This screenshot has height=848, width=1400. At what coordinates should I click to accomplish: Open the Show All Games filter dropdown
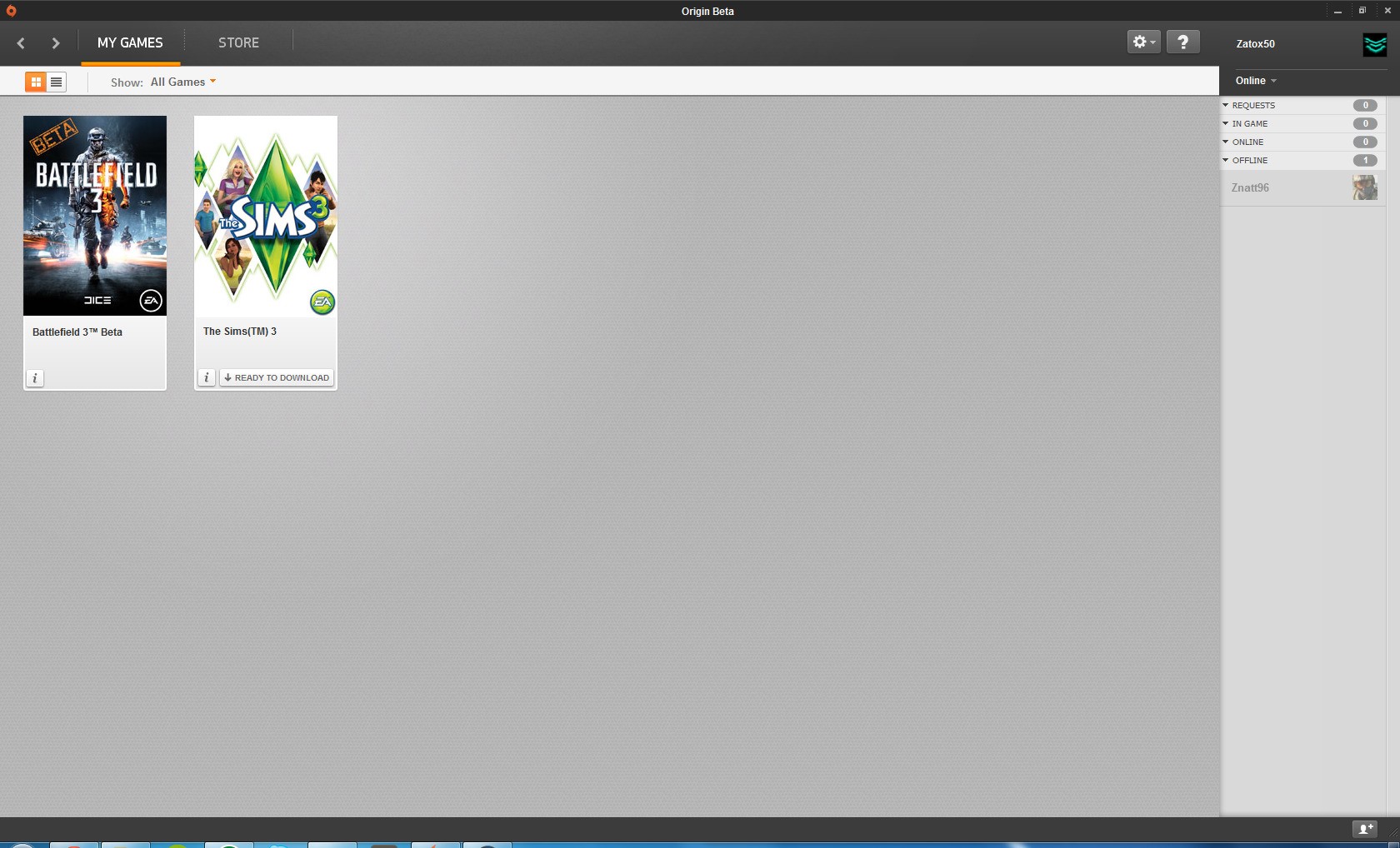tap(183, 82)
